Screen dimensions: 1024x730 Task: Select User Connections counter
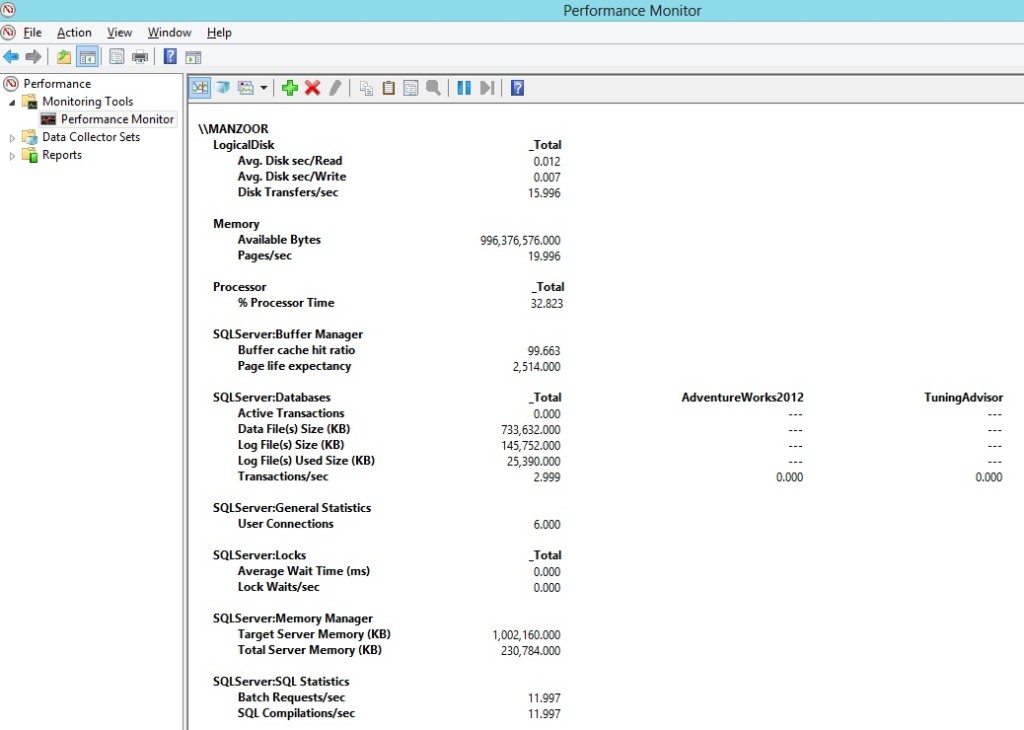click(285, 524)
